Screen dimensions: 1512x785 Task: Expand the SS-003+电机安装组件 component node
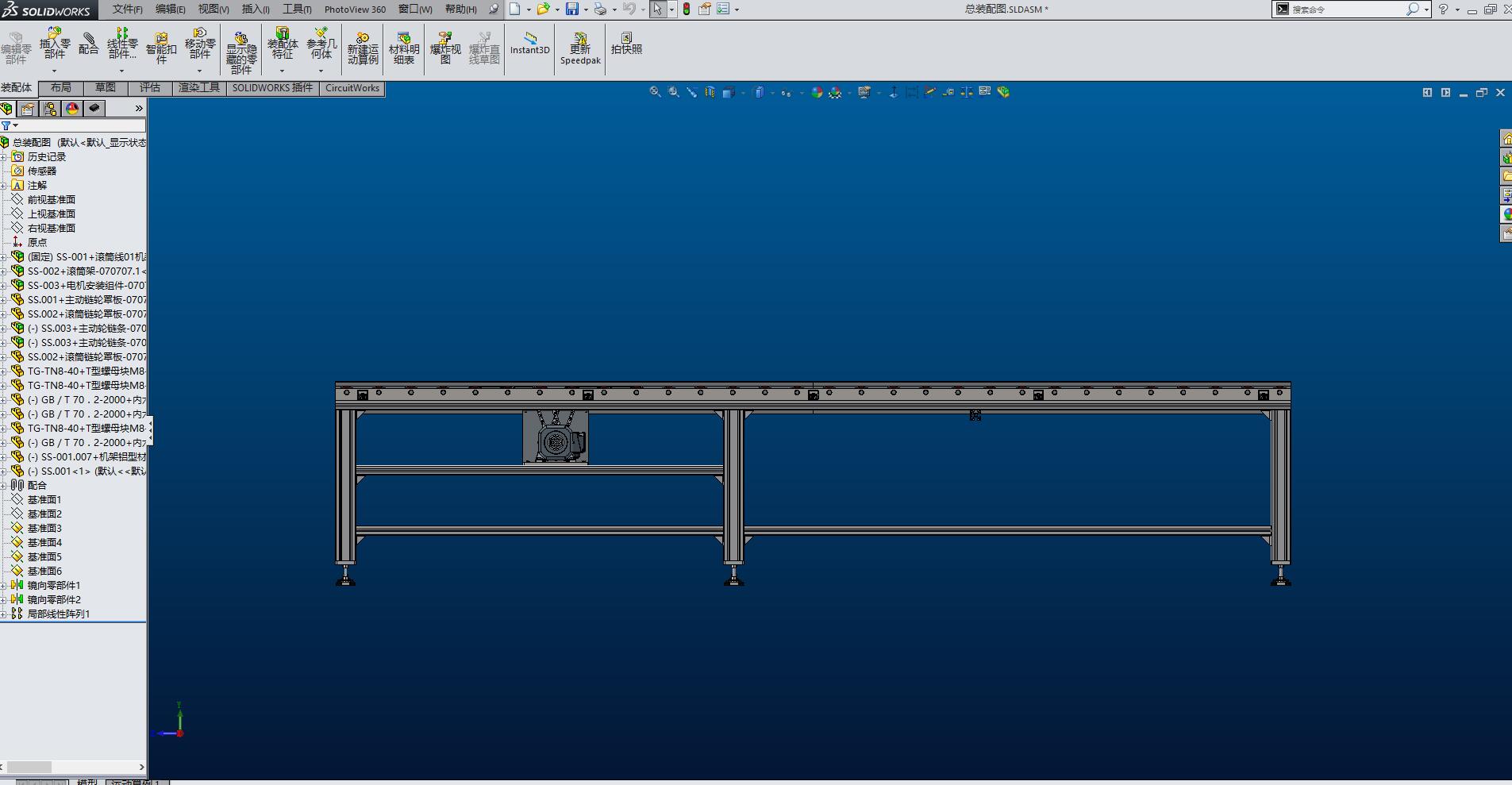tap(4, 286)
